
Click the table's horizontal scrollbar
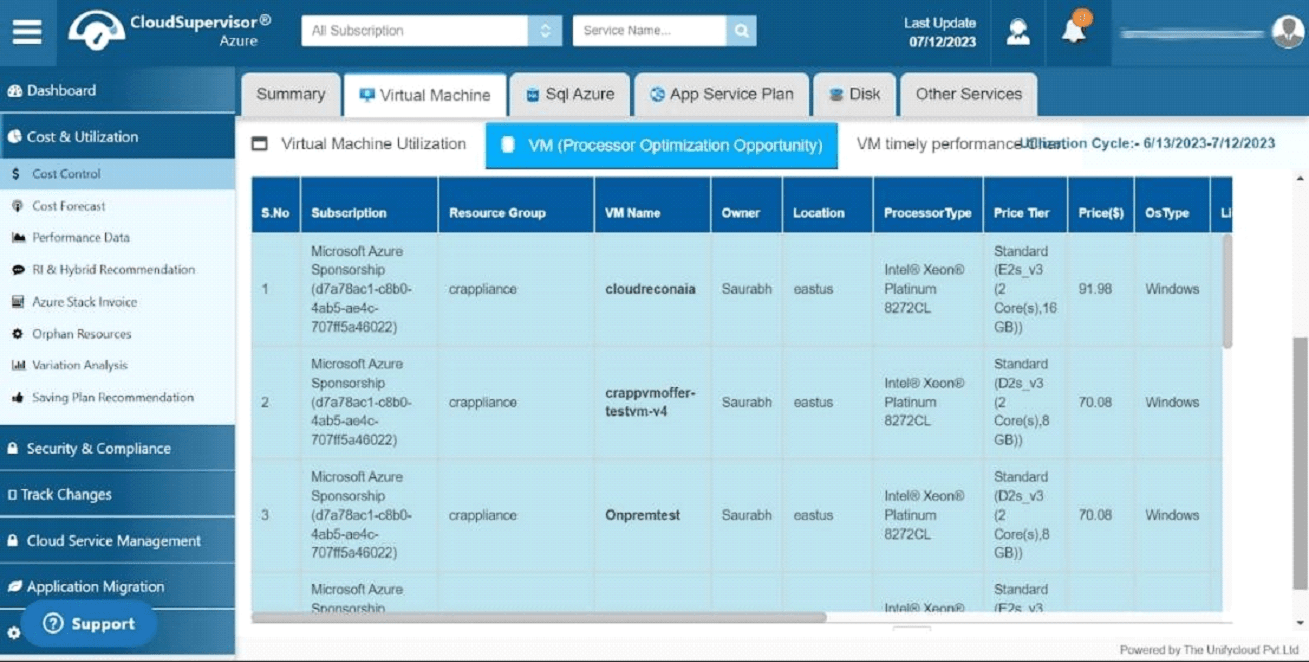[538, 618]
